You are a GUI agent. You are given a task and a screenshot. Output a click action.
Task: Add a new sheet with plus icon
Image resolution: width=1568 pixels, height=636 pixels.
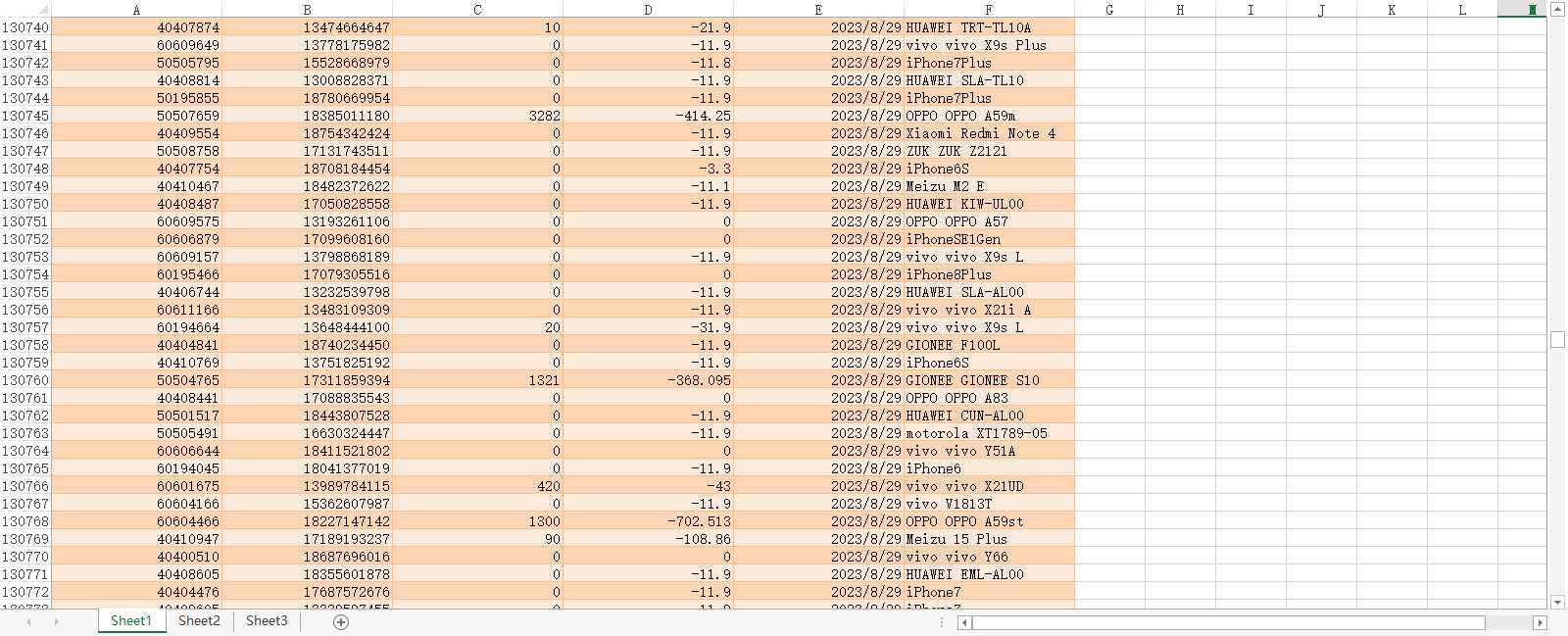[x=341, y=622]
